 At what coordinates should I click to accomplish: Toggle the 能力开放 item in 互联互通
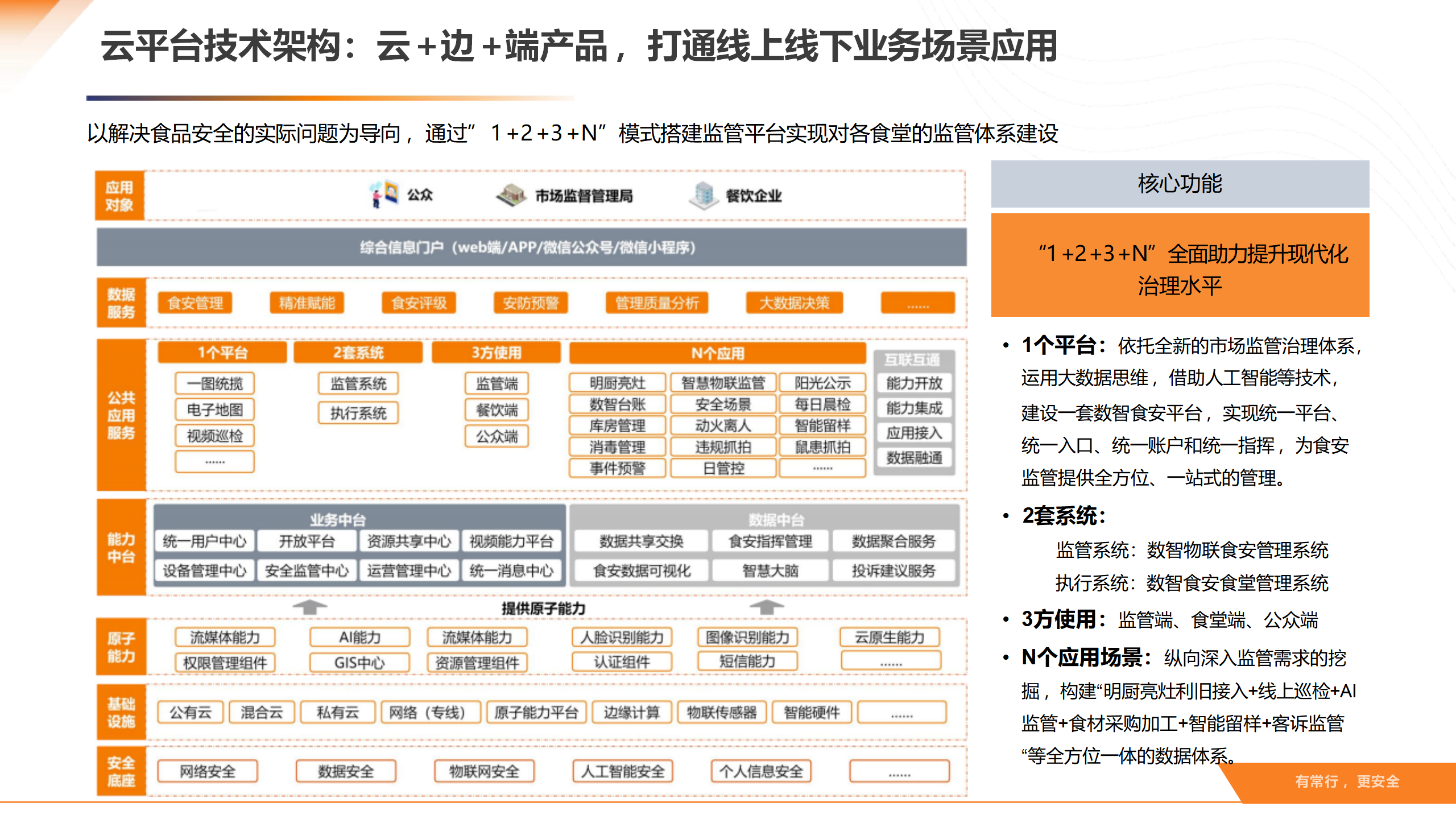(x=914, y=383)
